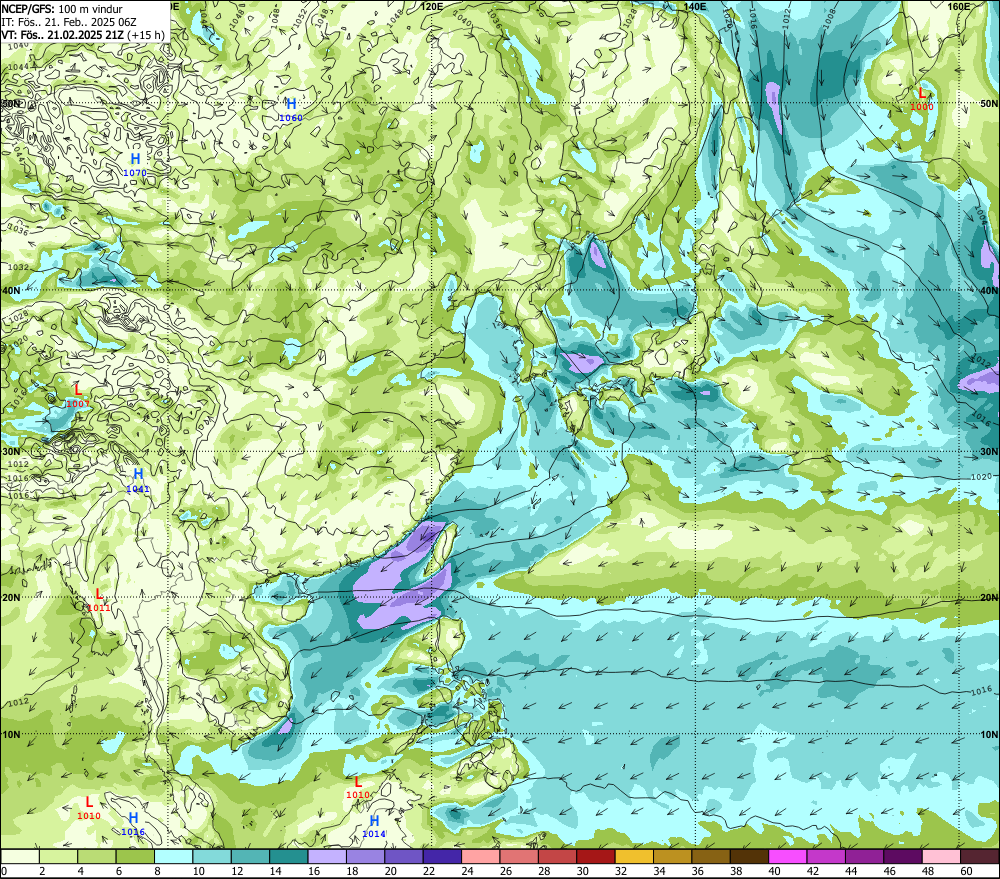Pick the green 6–8 legend swatch
Screen dimensions: 1000x879
pos(135,856)
